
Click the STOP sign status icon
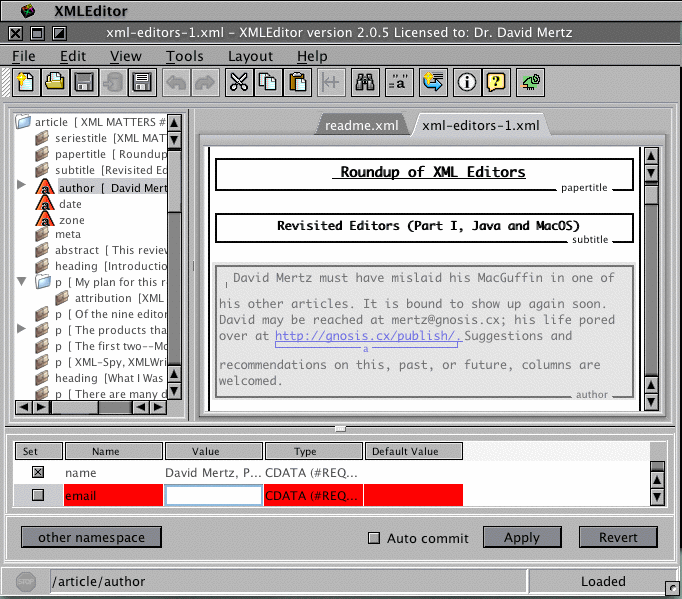click(26, 581)
